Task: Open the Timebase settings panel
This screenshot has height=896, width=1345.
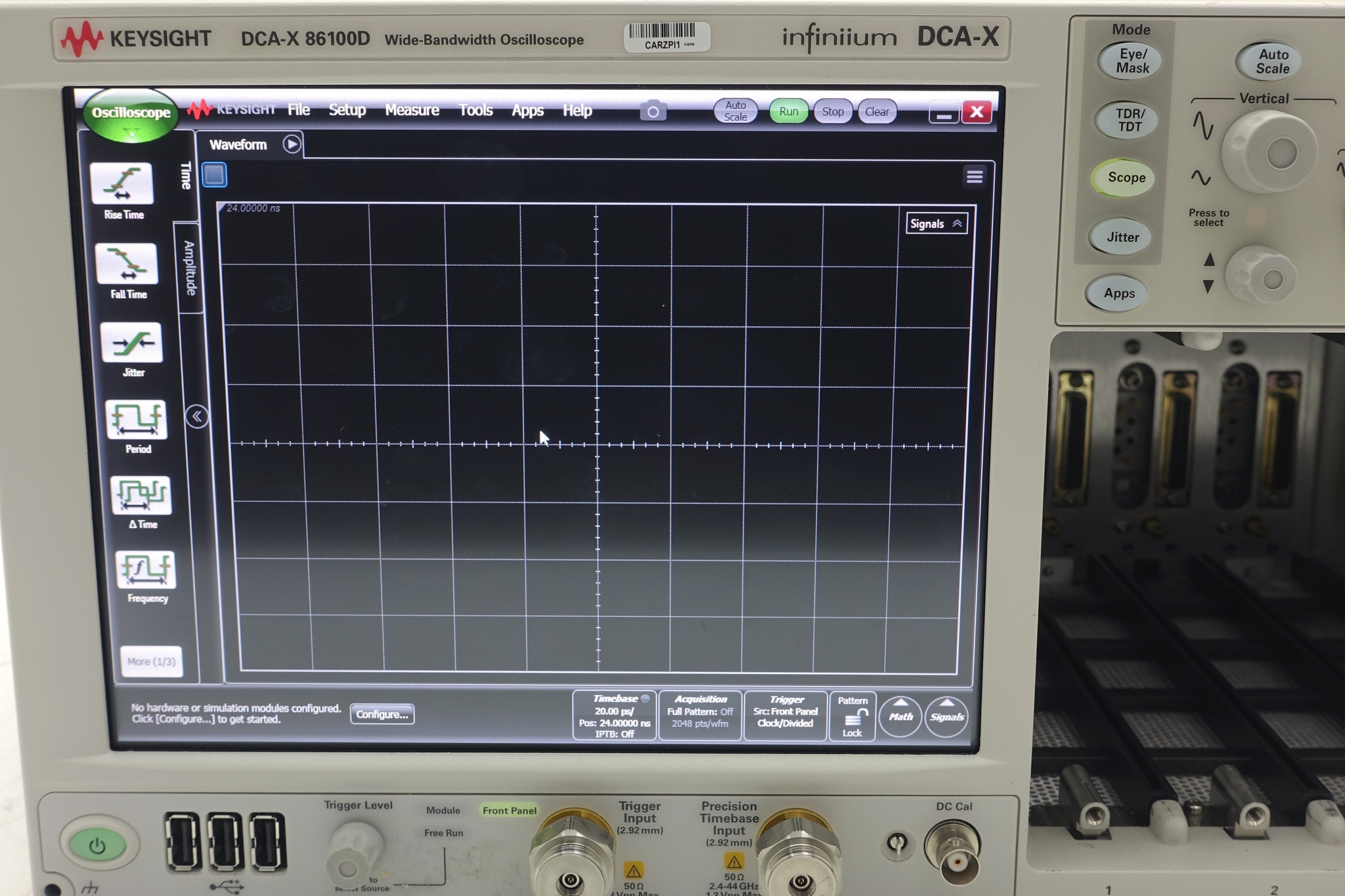Action: tap(615, 715)
